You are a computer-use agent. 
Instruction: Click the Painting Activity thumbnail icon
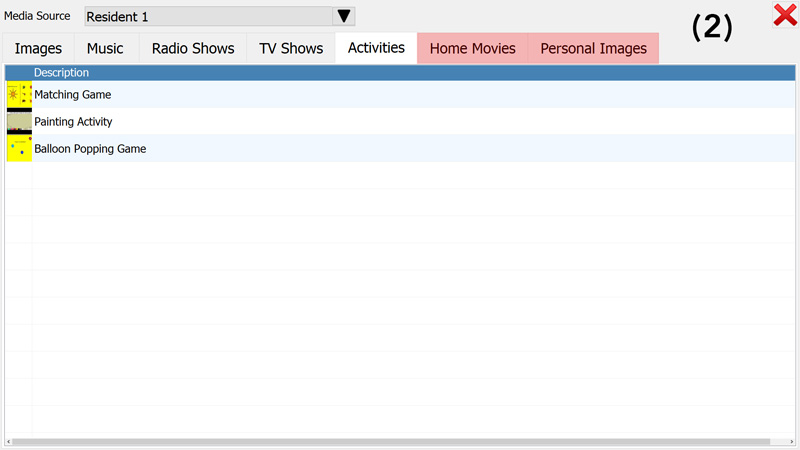point(18,122)
